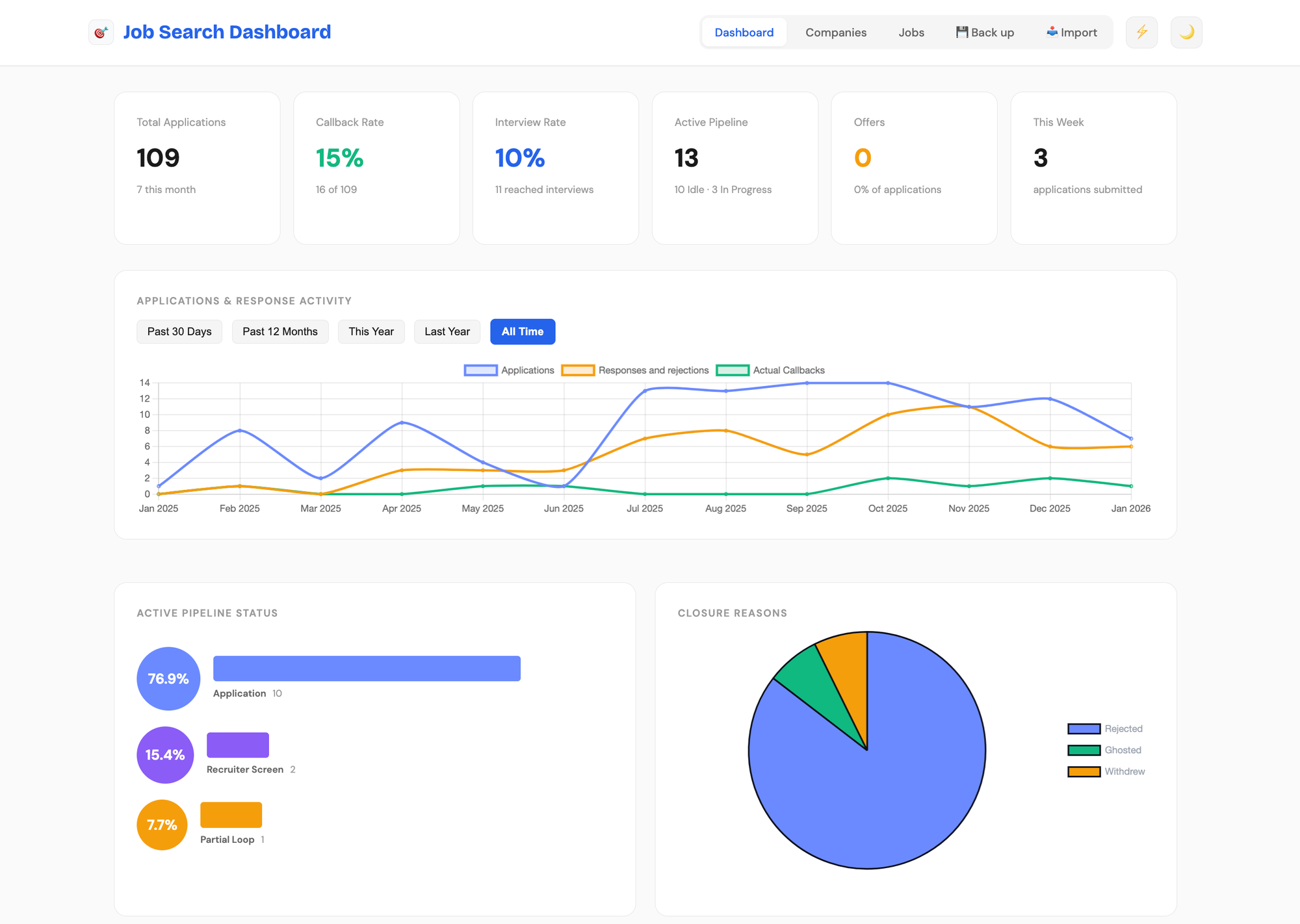
Task: Select the This Year range
Action: pos(370,331)
